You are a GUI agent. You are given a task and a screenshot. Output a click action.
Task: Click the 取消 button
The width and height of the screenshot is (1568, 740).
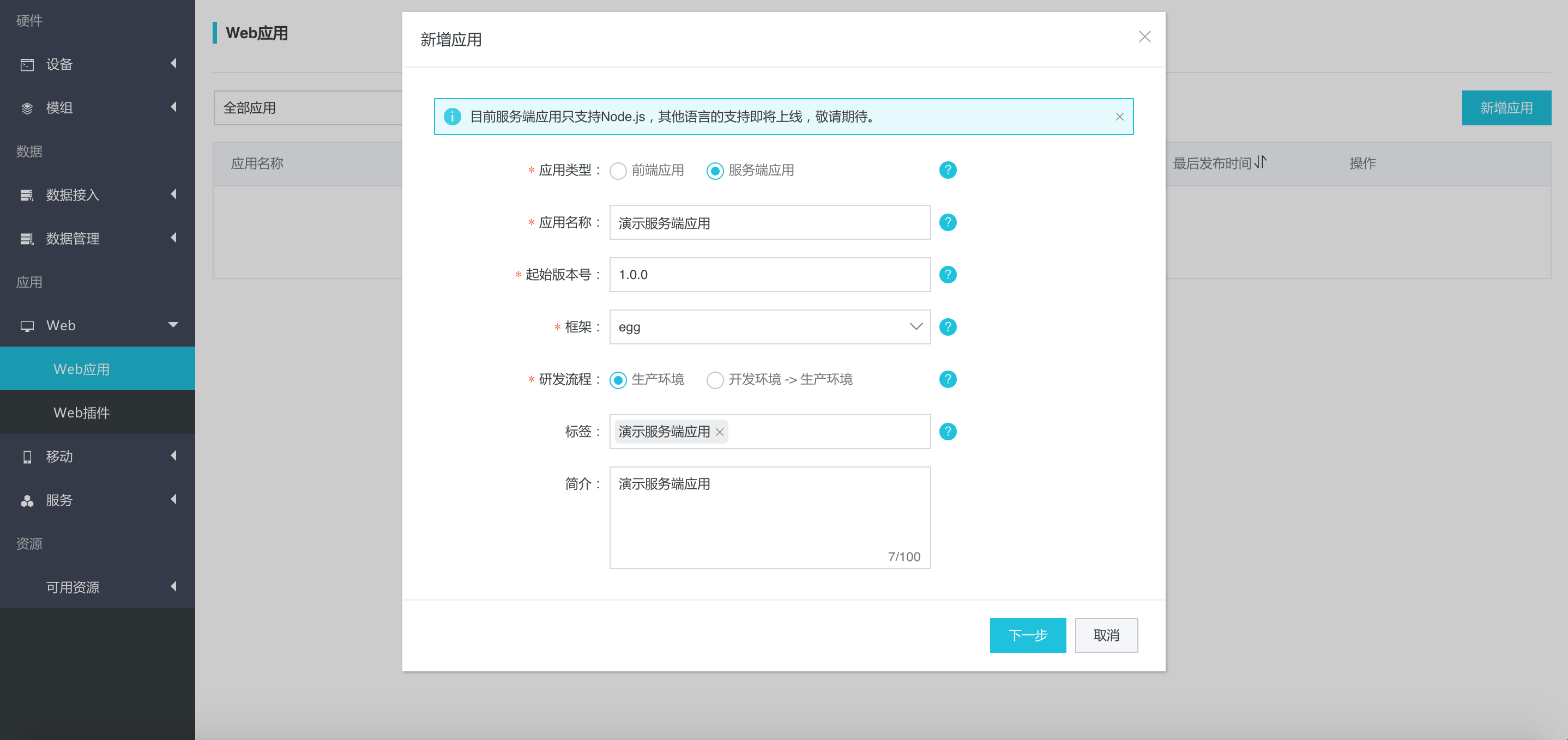click(1105, 635)
